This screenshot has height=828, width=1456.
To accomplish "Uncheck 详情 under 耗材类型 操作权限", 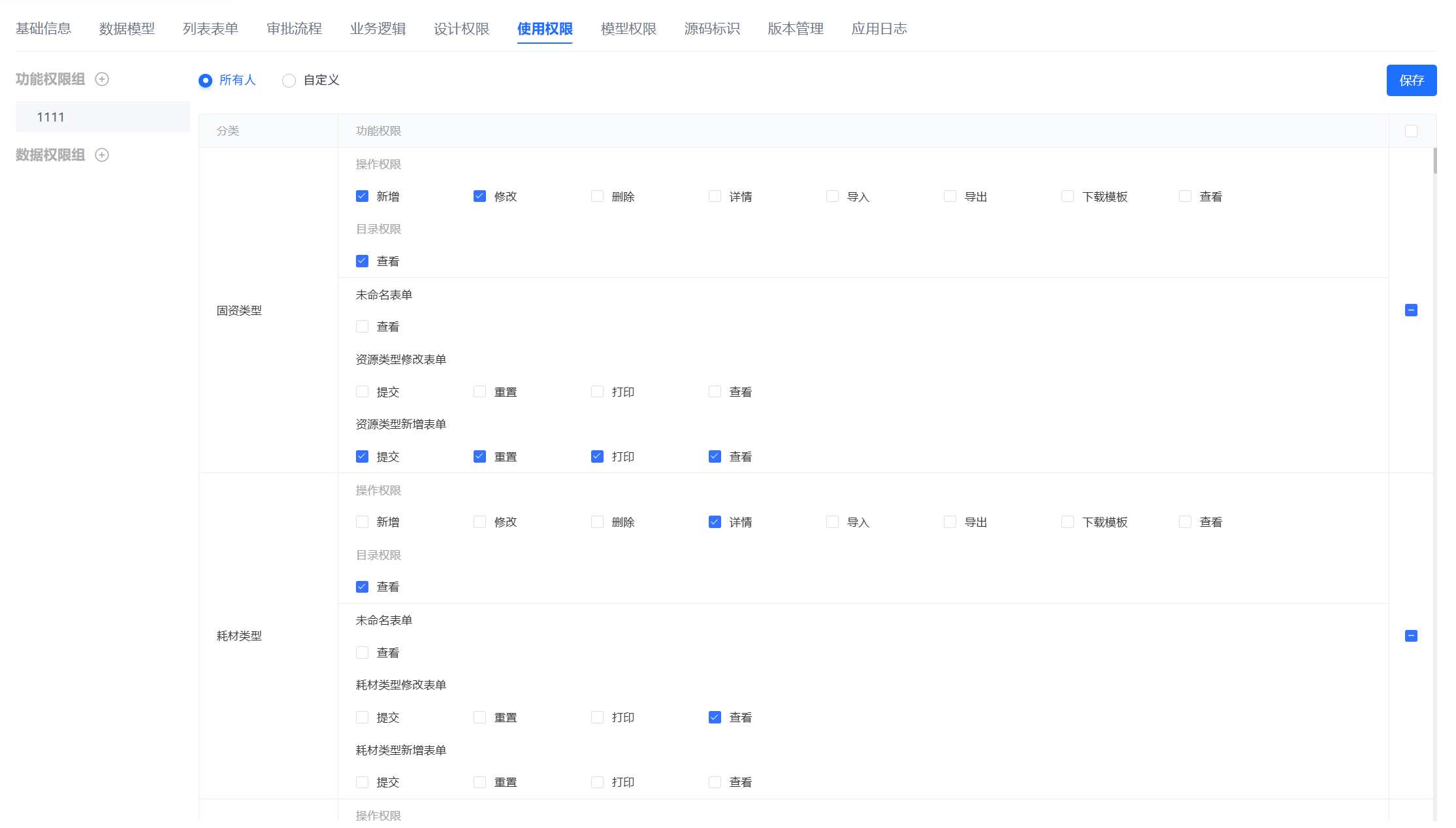I will [715, 522].
